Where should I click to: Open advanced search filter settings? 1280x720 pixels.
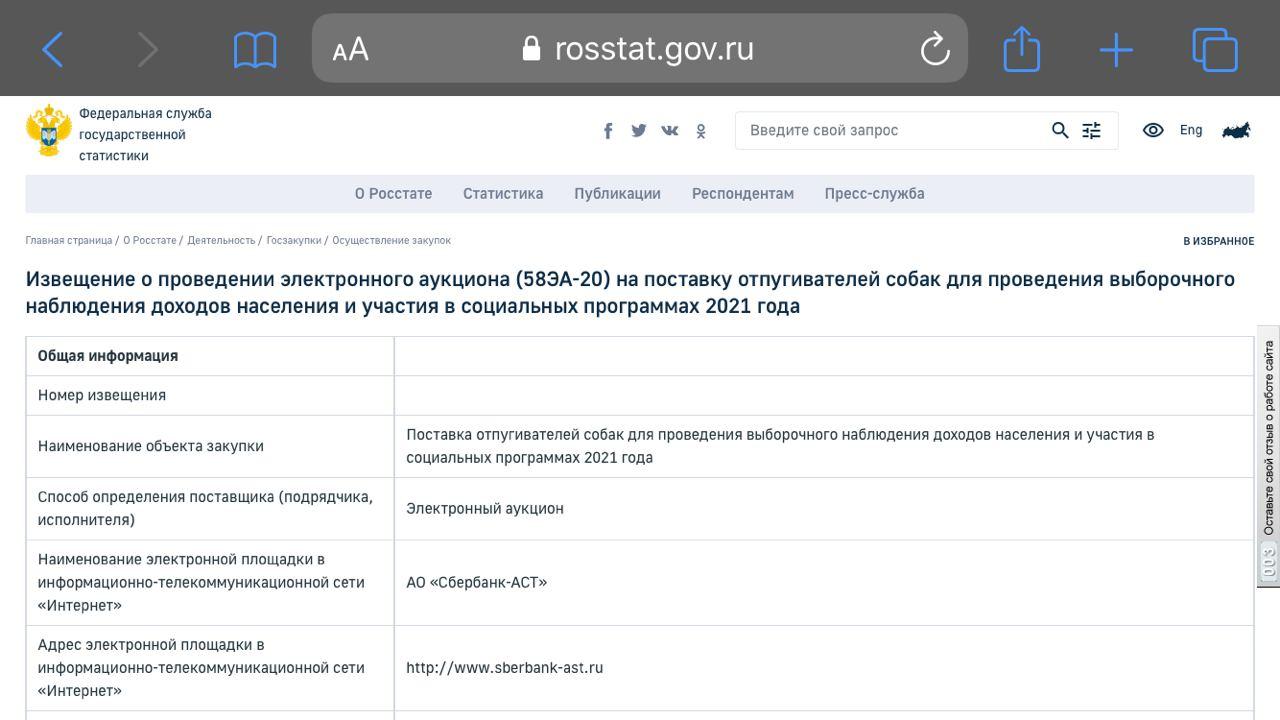click(x=1091, y=130)
